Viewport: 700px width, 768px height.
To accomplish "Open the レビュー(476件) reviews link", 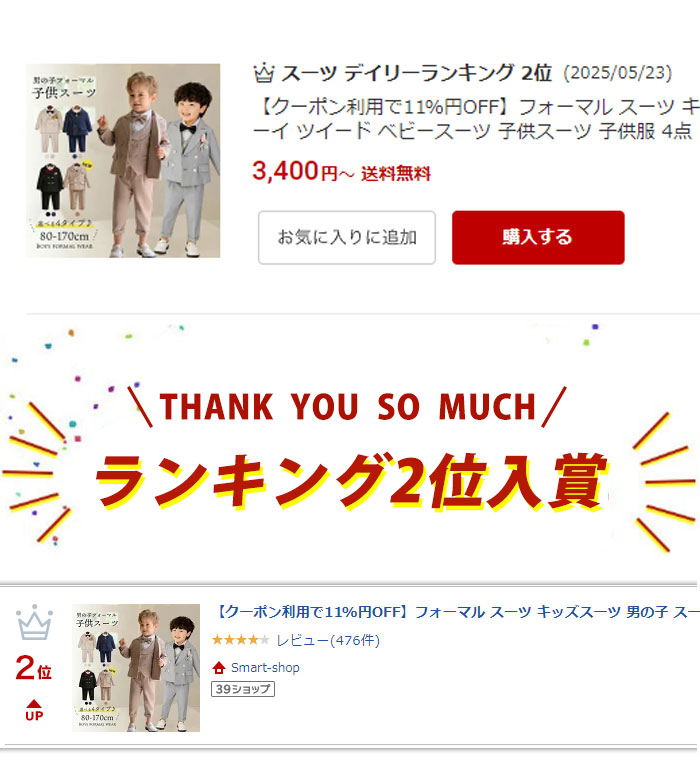I will pos(328,640).
